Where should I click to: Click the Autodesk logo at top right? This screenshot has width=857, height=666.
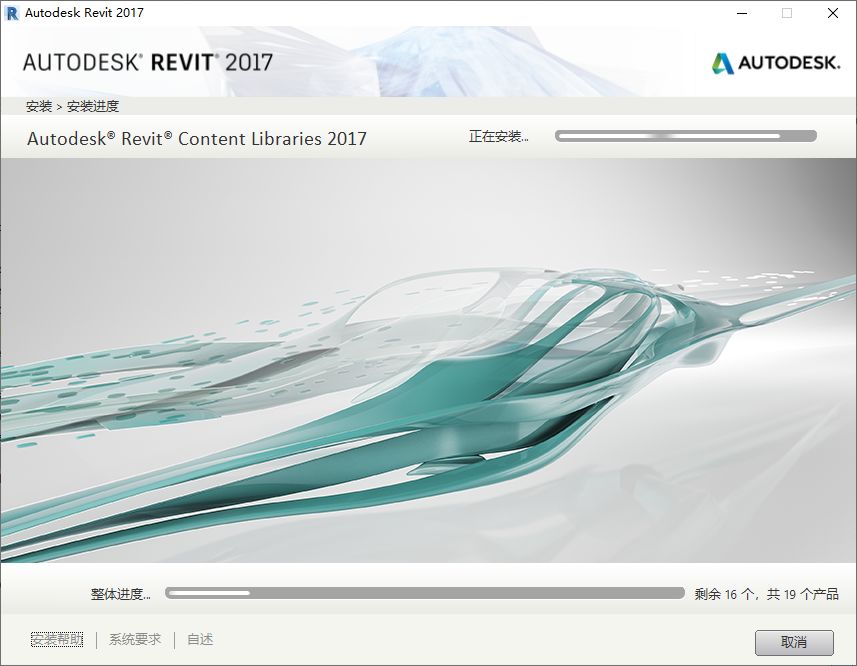point(775,63)
